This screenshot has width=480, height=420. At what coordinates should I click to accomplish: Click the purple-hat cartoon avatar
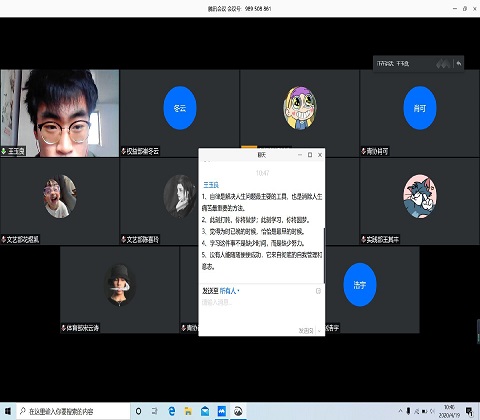300,108
